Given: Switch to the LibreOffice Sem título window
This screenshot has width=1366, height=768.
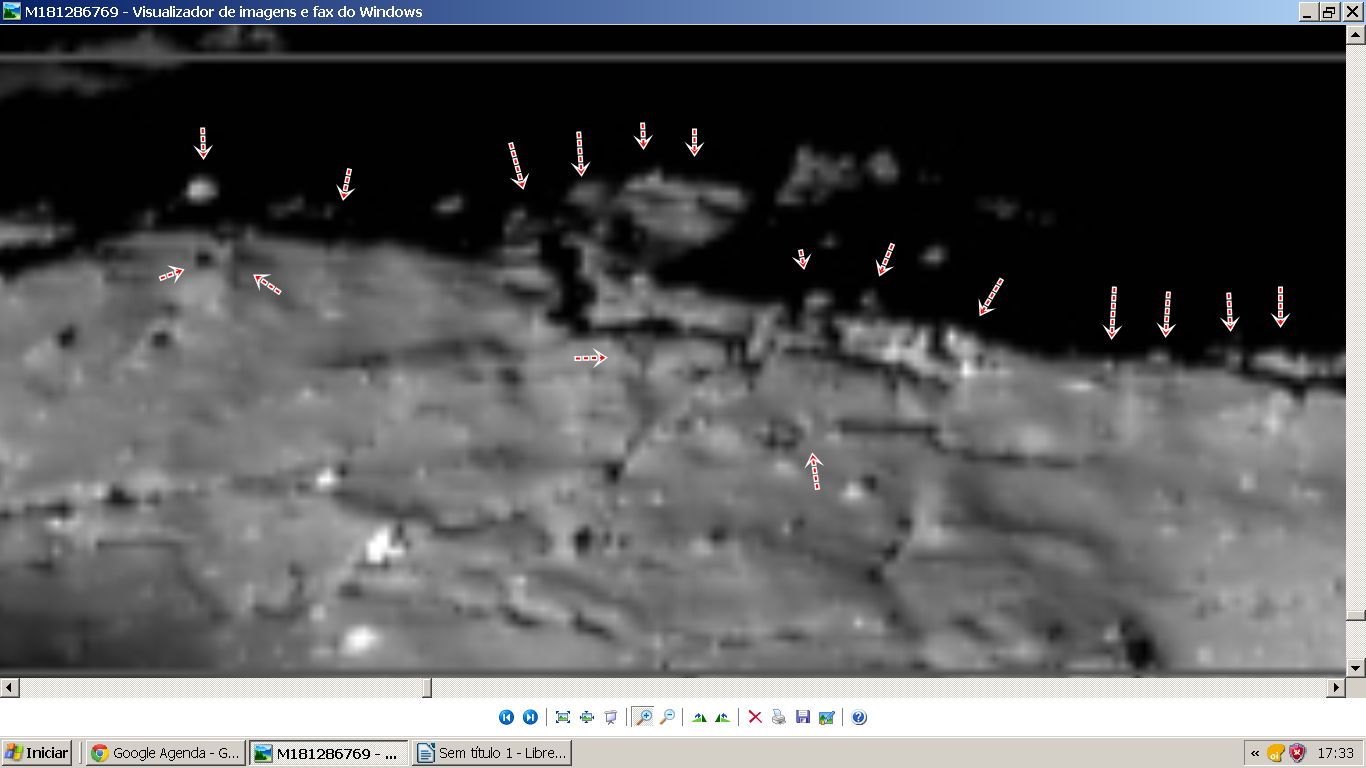Looking at the screenshot, I should coord(491,753).
